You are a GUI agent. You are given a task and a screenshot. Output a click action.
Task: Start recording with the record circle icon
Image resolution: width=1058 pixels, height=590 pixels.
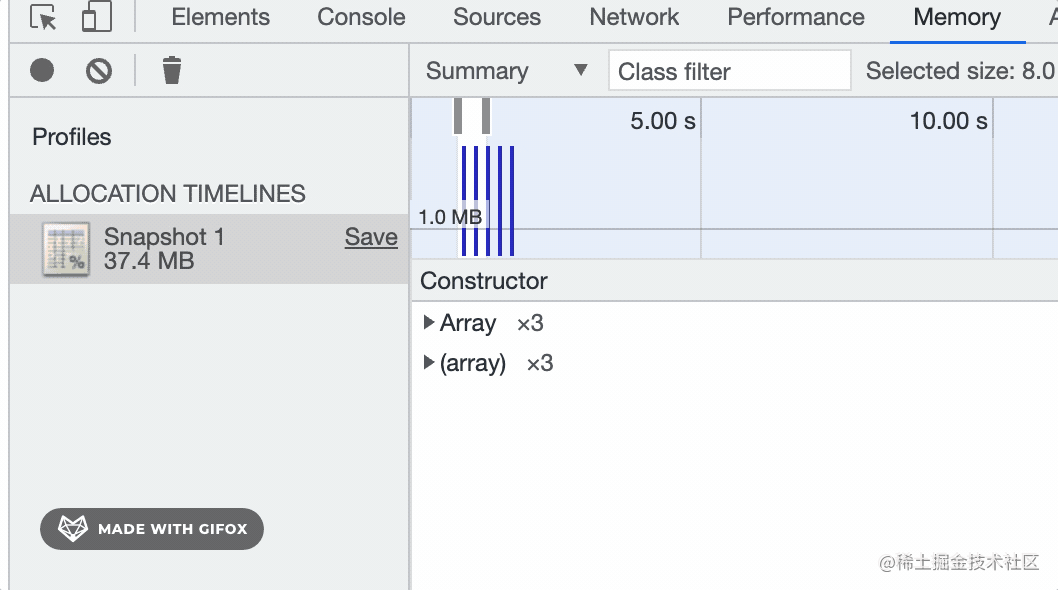point(42,70)
